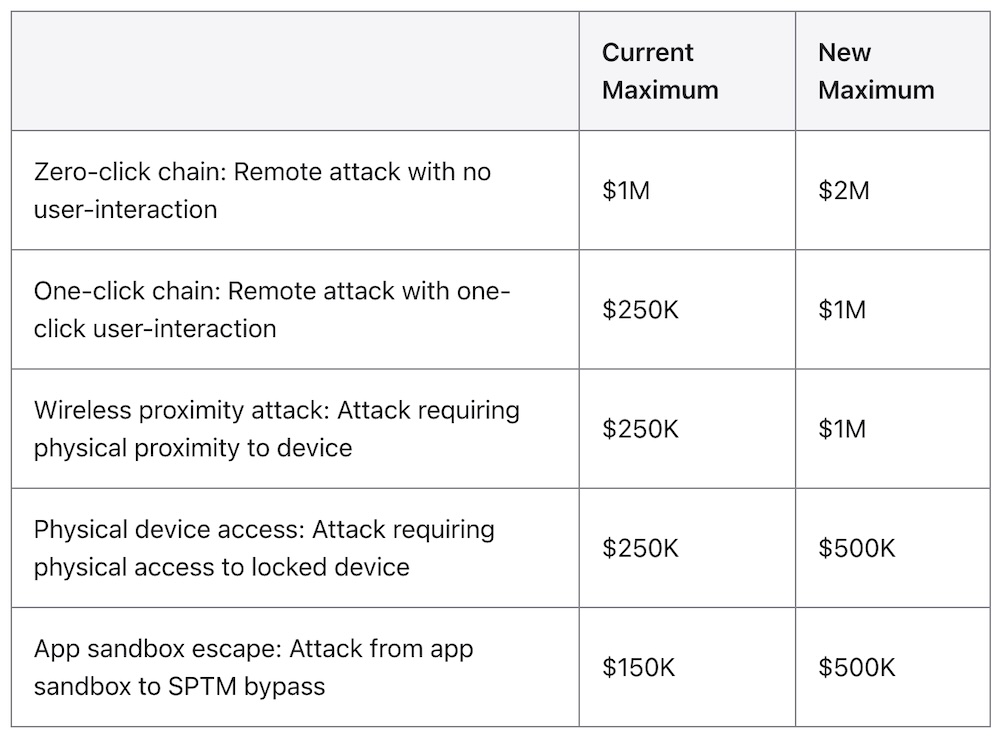1000x738 pixels.
Task: Click the "Current Maximum" column header
Action: 660,71
